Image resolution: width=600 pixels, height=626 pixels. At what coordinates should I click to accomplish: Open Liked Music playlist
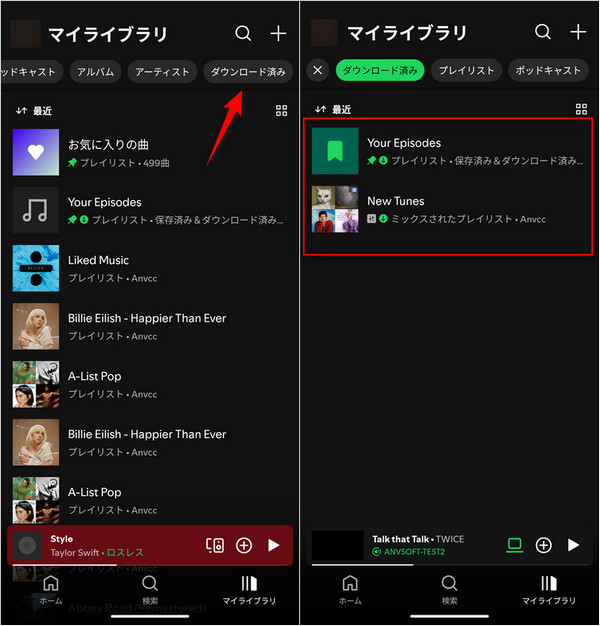[150, 268]
